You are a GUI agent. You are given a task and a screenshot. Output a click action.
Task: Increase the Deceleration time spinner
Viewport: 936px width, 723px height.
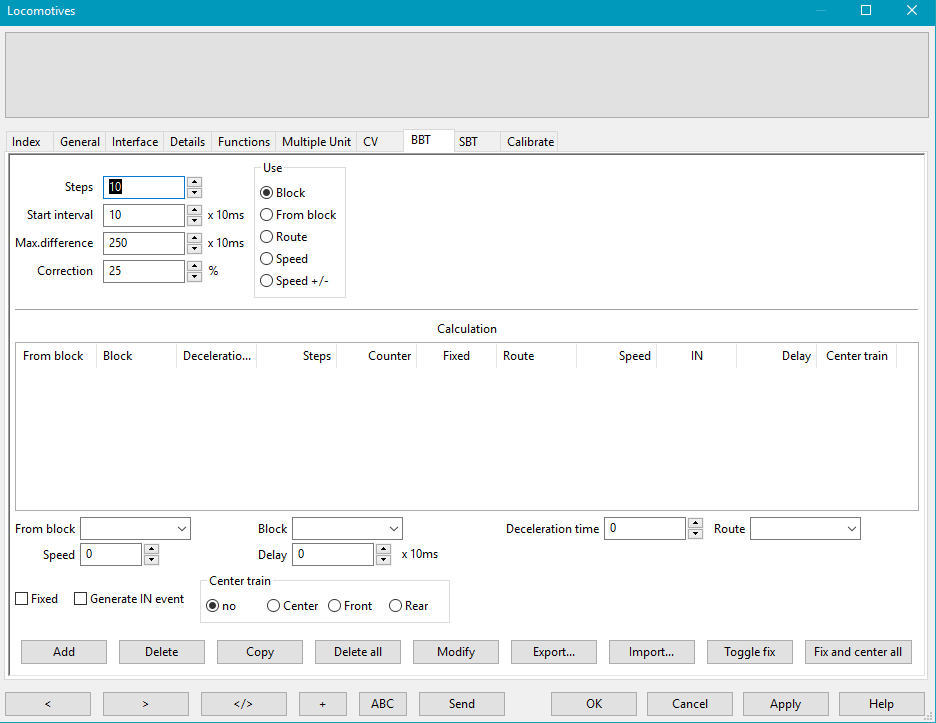695,523
